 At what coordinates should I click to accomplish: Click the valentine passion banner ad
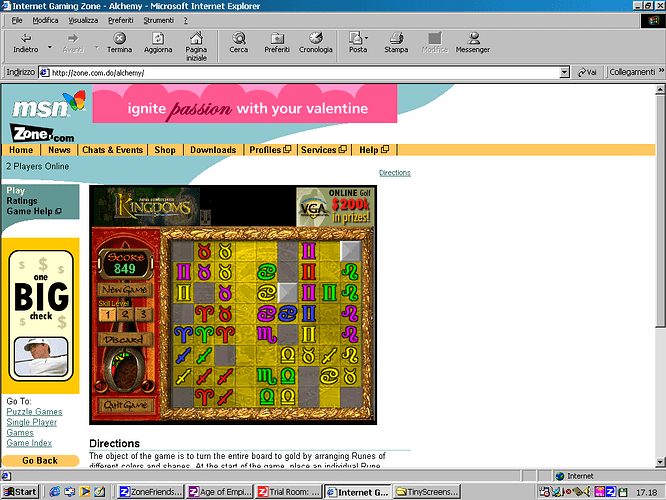point(245,104)
